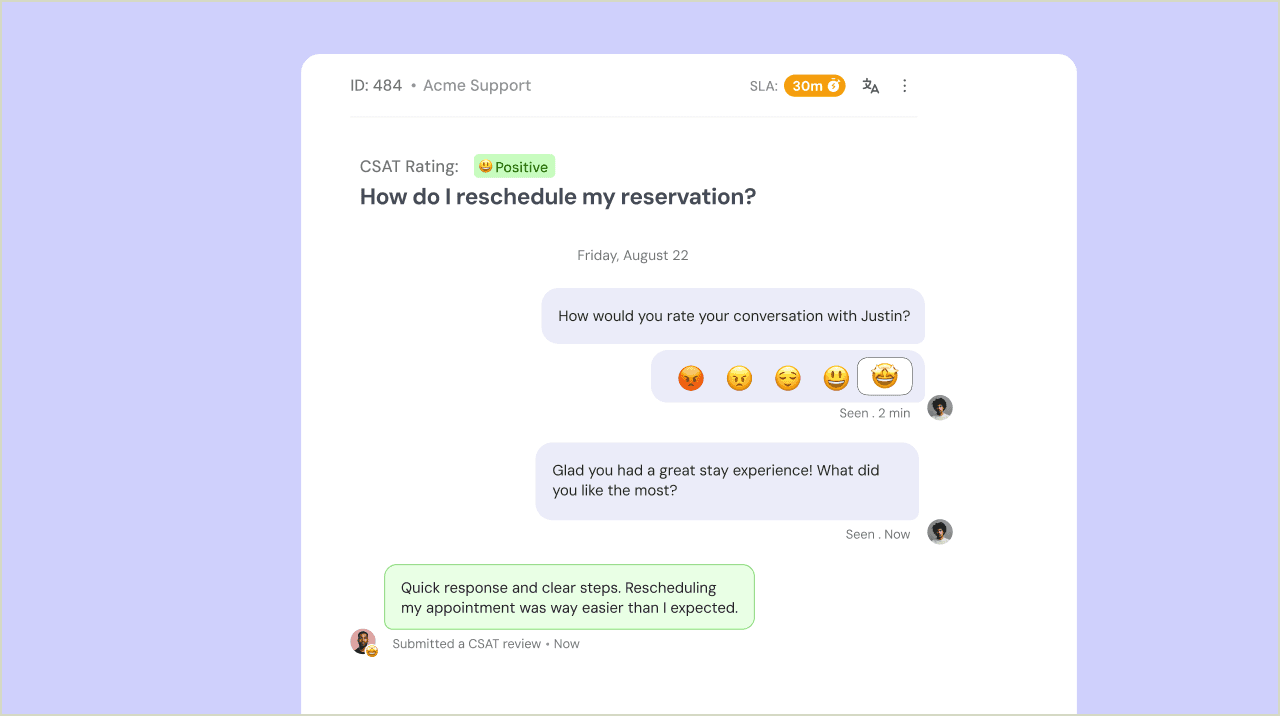
Task: Click the 'How would you rate' message bubble
Action: pos(733,316)
